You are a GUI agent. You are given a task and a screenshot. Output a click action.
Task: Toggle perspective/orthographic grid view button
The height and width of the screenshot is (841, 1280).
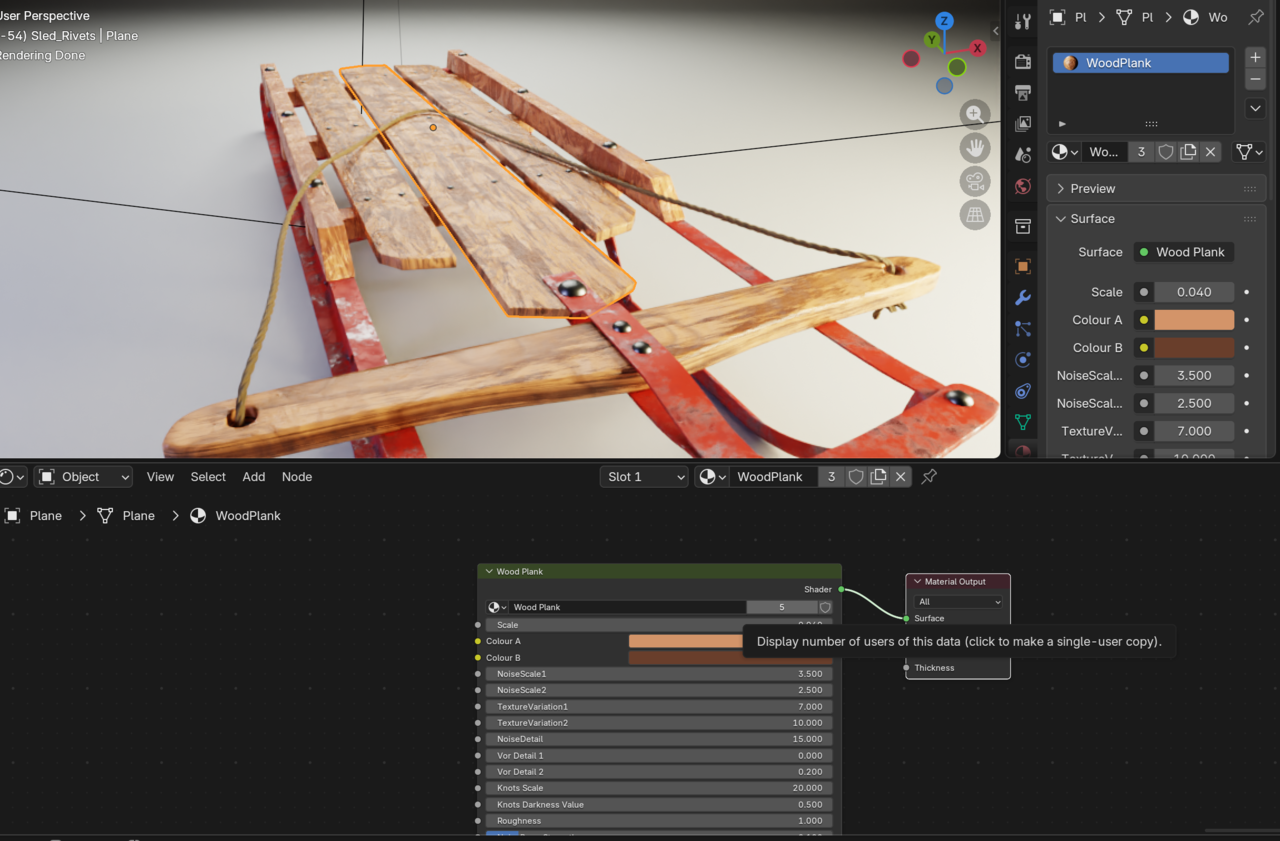click(975, 214)
